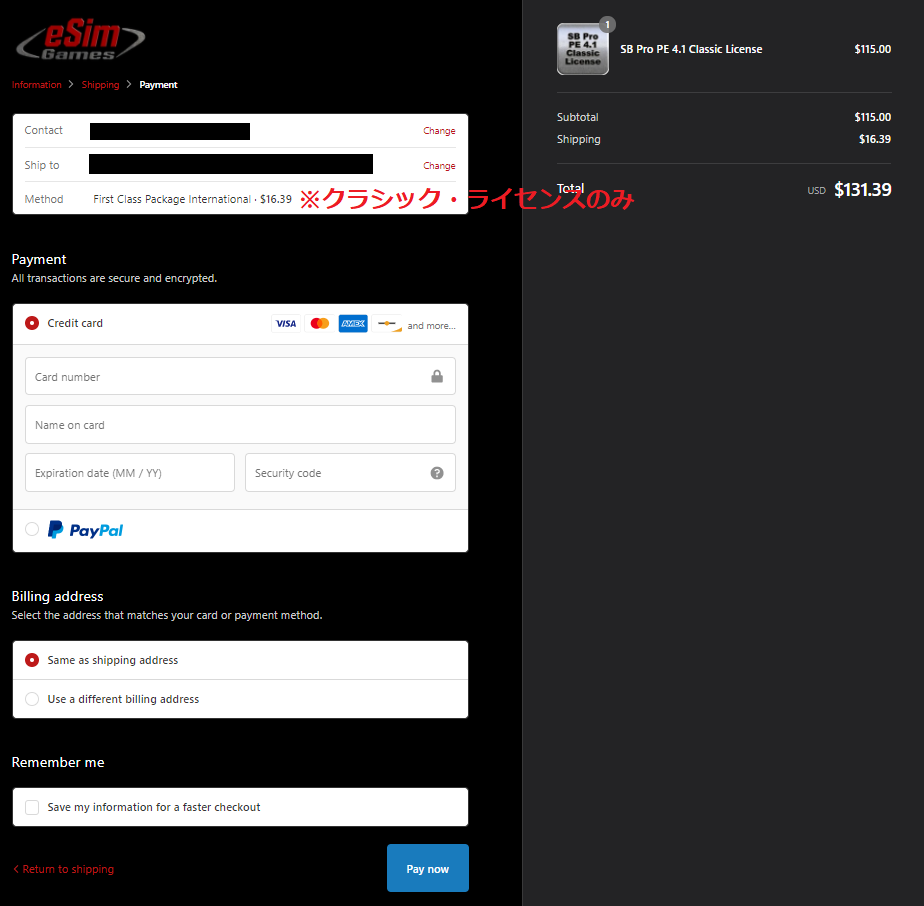This screenshot has width=924, height=906.
Task: Click the Billing address heading
Action: pyautogui.click(x=58, y=597)
